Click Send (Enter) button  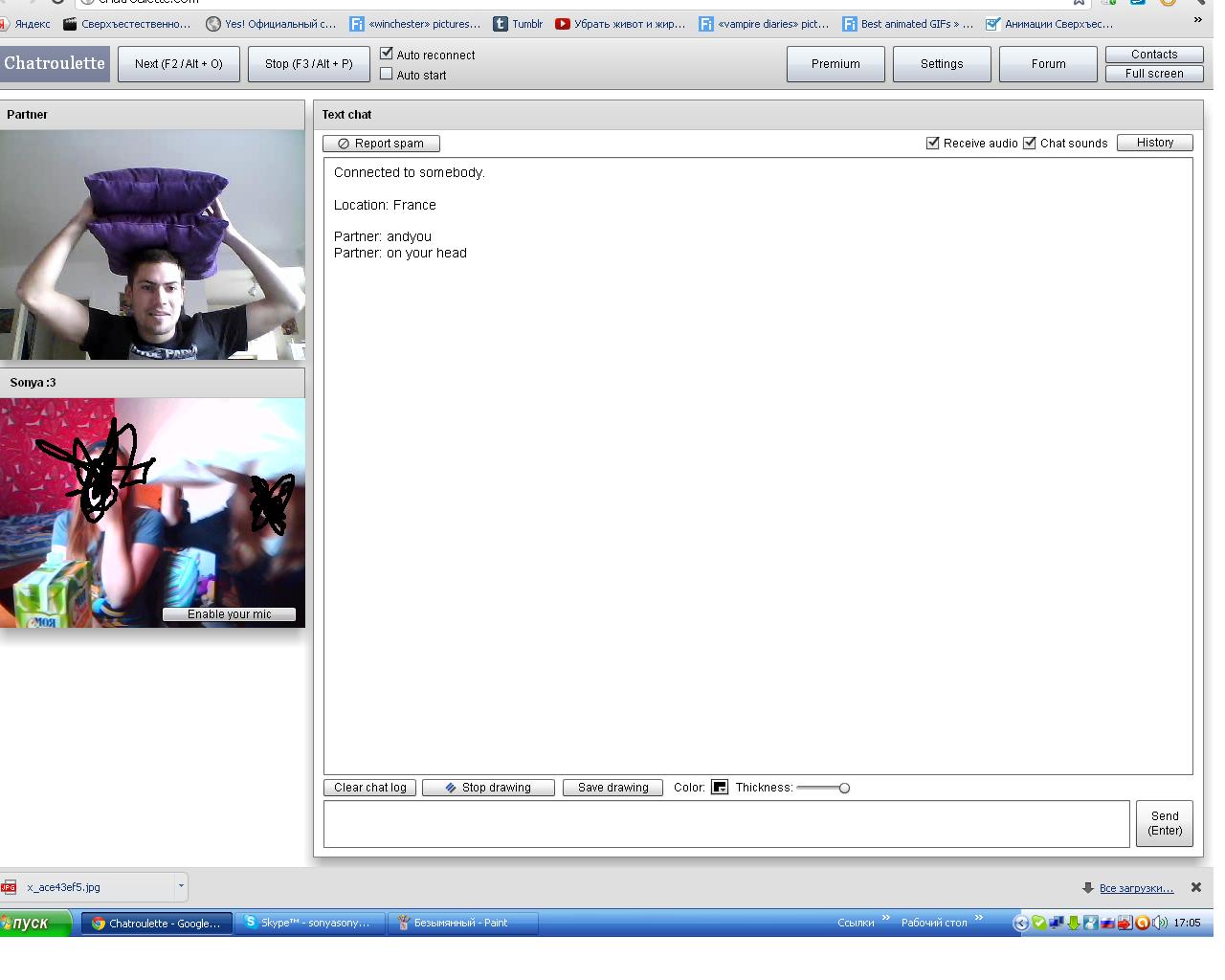click(1165, 824)
